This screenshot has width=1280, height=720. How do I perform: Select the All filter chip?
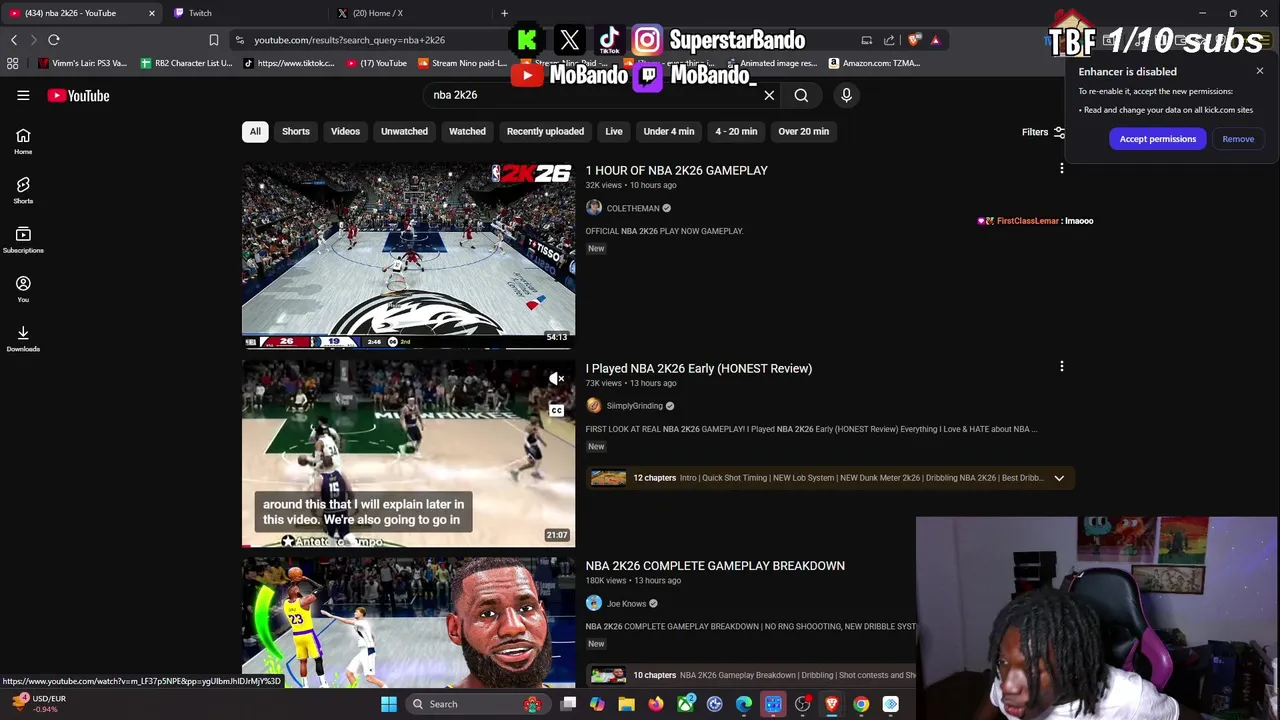click(255, 131)
